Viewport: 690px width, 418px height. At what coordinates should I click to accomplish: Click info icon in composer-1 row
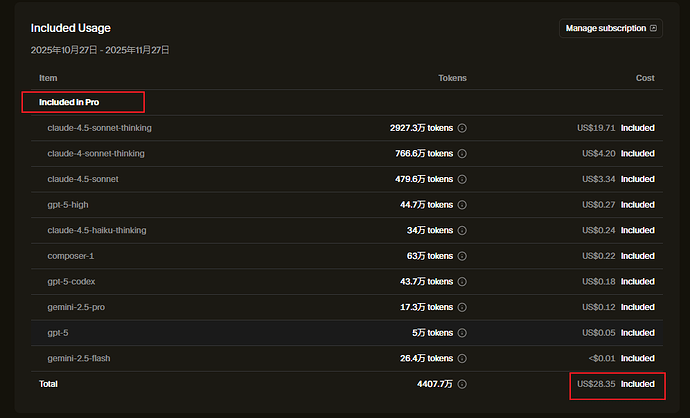point(462,256)
